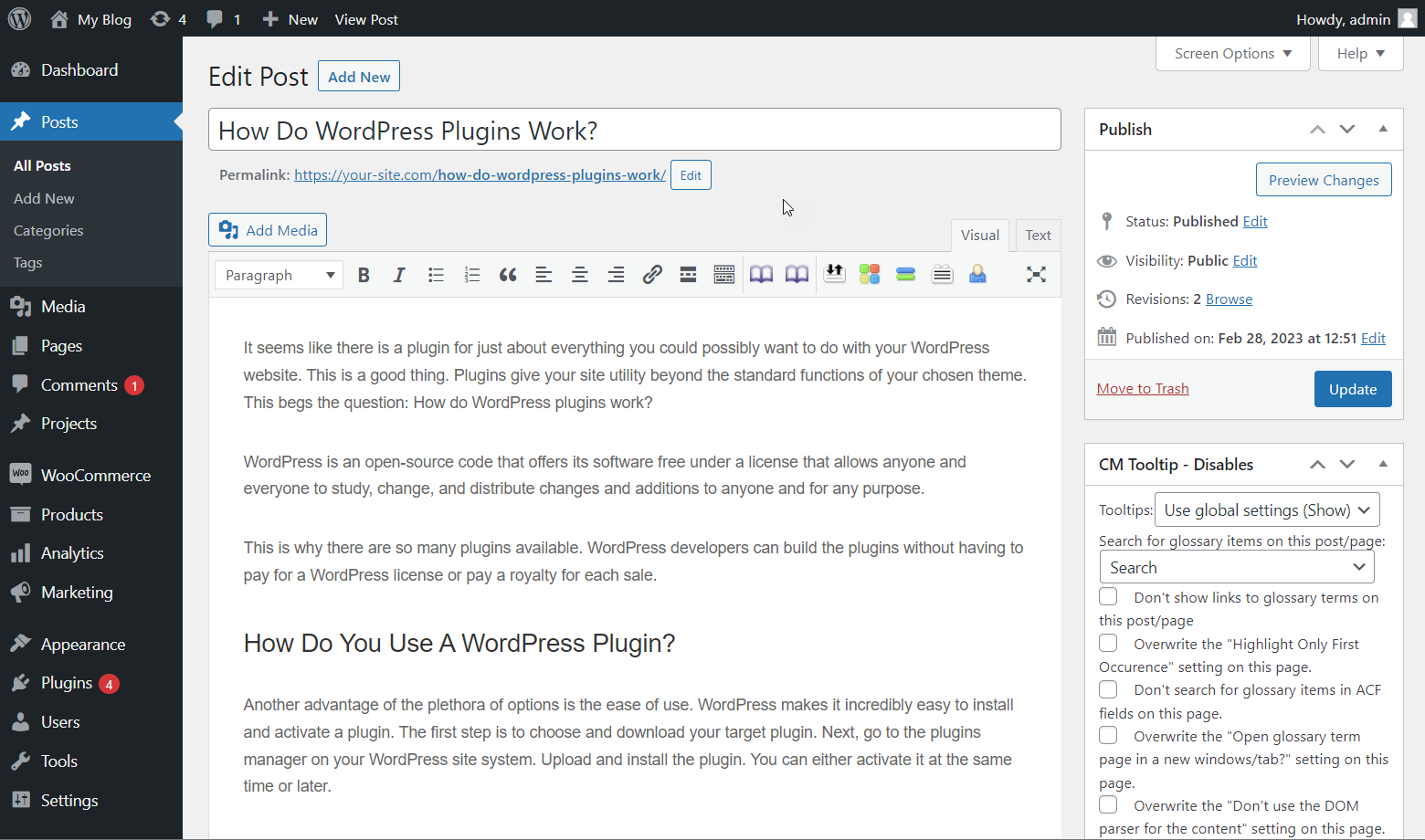Open Dashboard in the sidebar
Image resolution: width=1425 pixels, height=840 pixels.
click(91, 70)
